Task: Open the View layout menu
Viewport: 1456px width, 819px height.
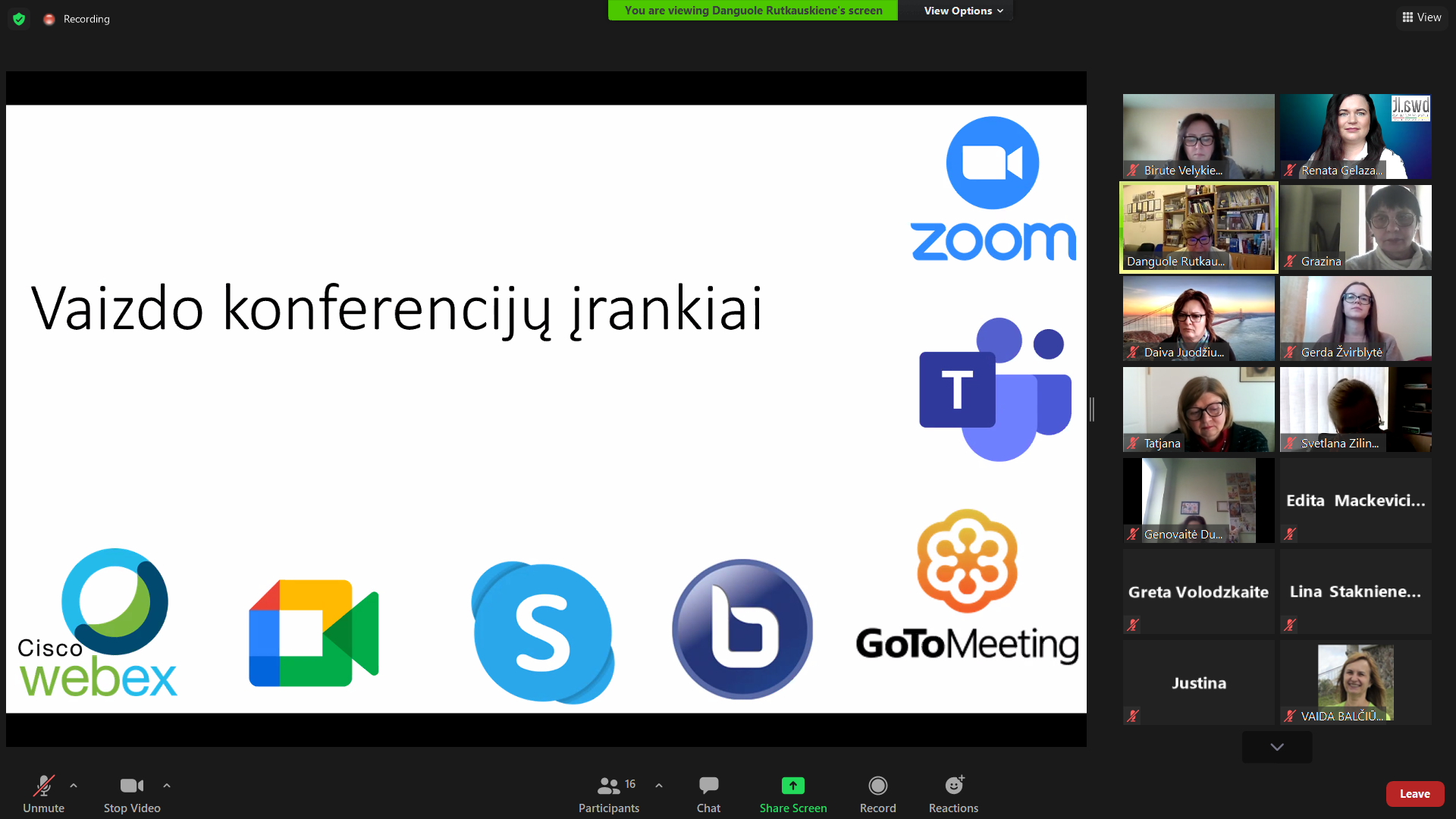Action: tap(1422, 17)
